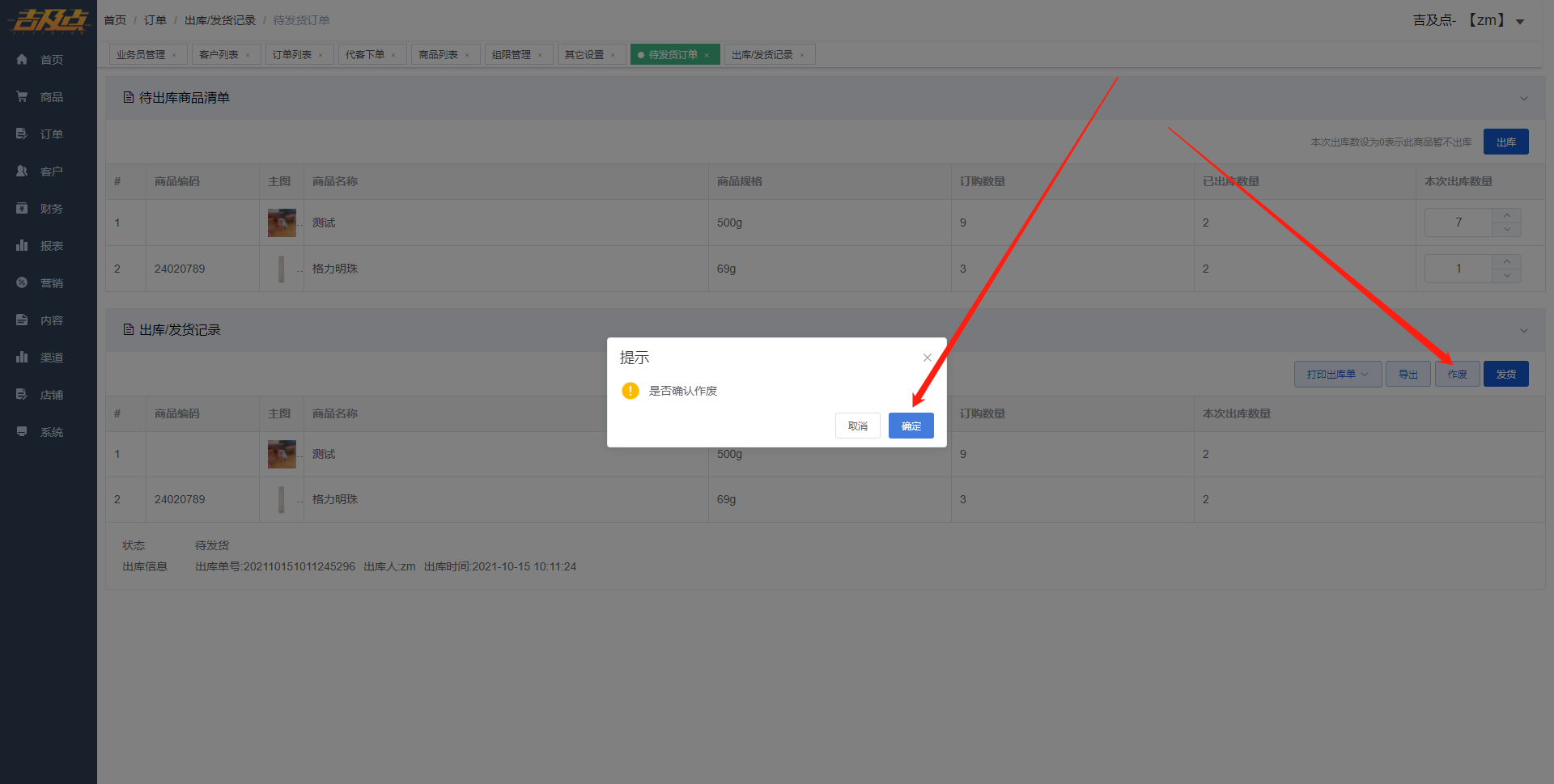Open 测试 product thumbnail in pending list
This screenshot has height=784, width=1554.
tap(282, 222)
